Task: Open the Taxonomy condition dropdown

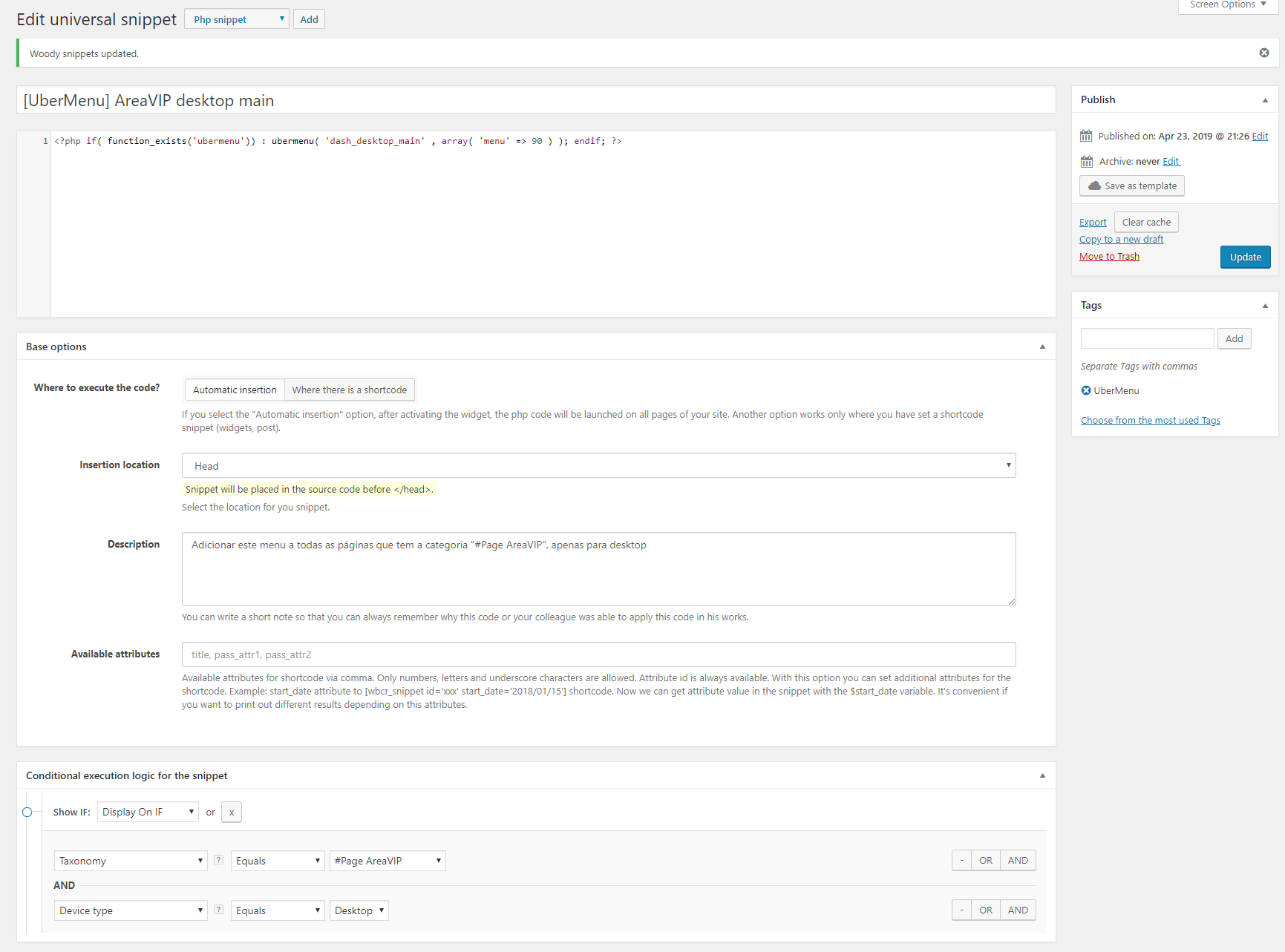Action: point(131,861)
